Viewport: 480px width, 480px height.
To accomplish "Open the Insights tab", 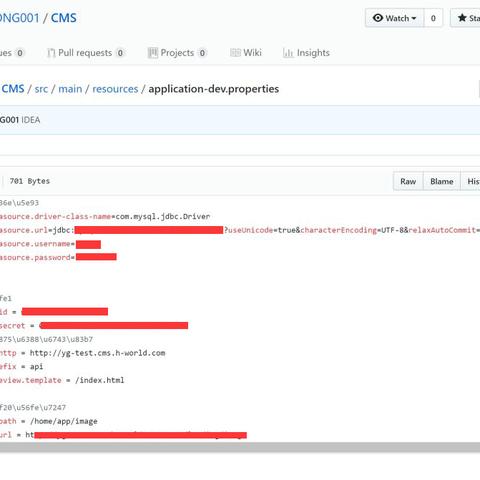I will 306,53.
